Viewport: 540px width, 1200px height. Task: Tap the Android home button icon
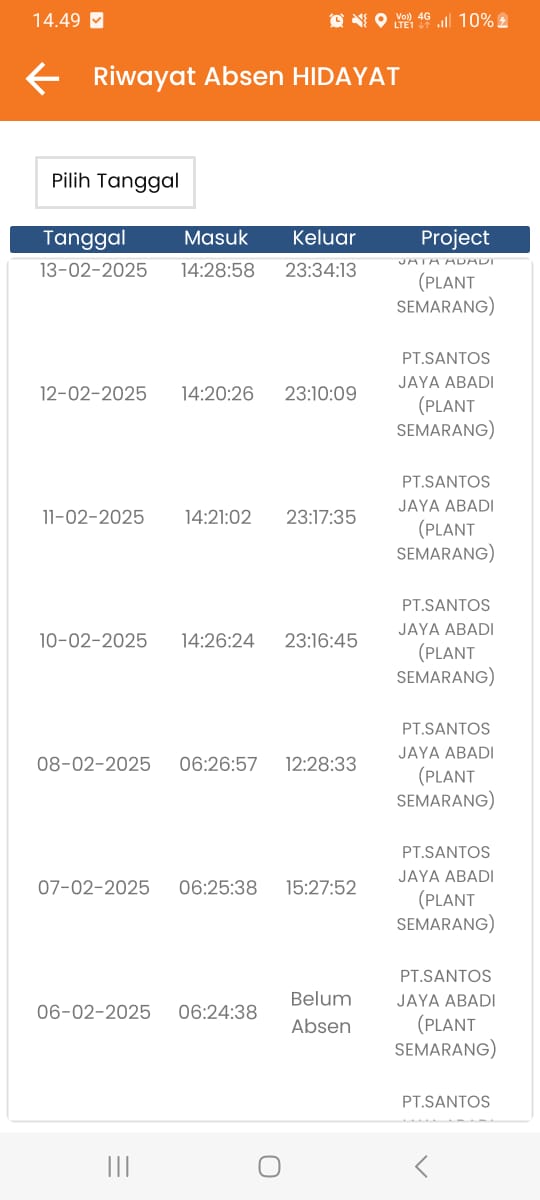tap(269, 1166)
